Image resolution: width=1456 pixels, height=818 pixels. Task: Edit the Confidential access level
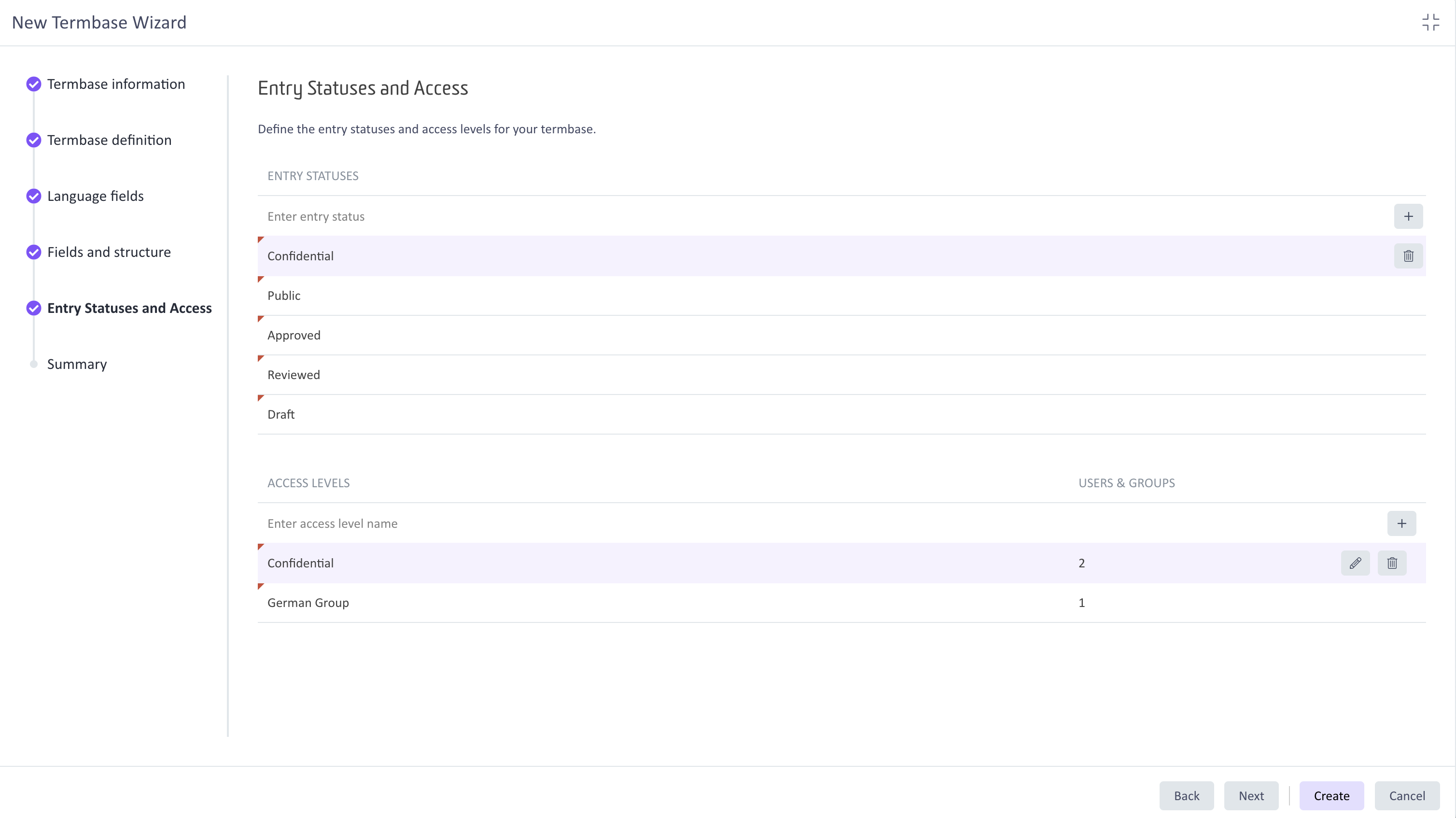(1355, 563)
